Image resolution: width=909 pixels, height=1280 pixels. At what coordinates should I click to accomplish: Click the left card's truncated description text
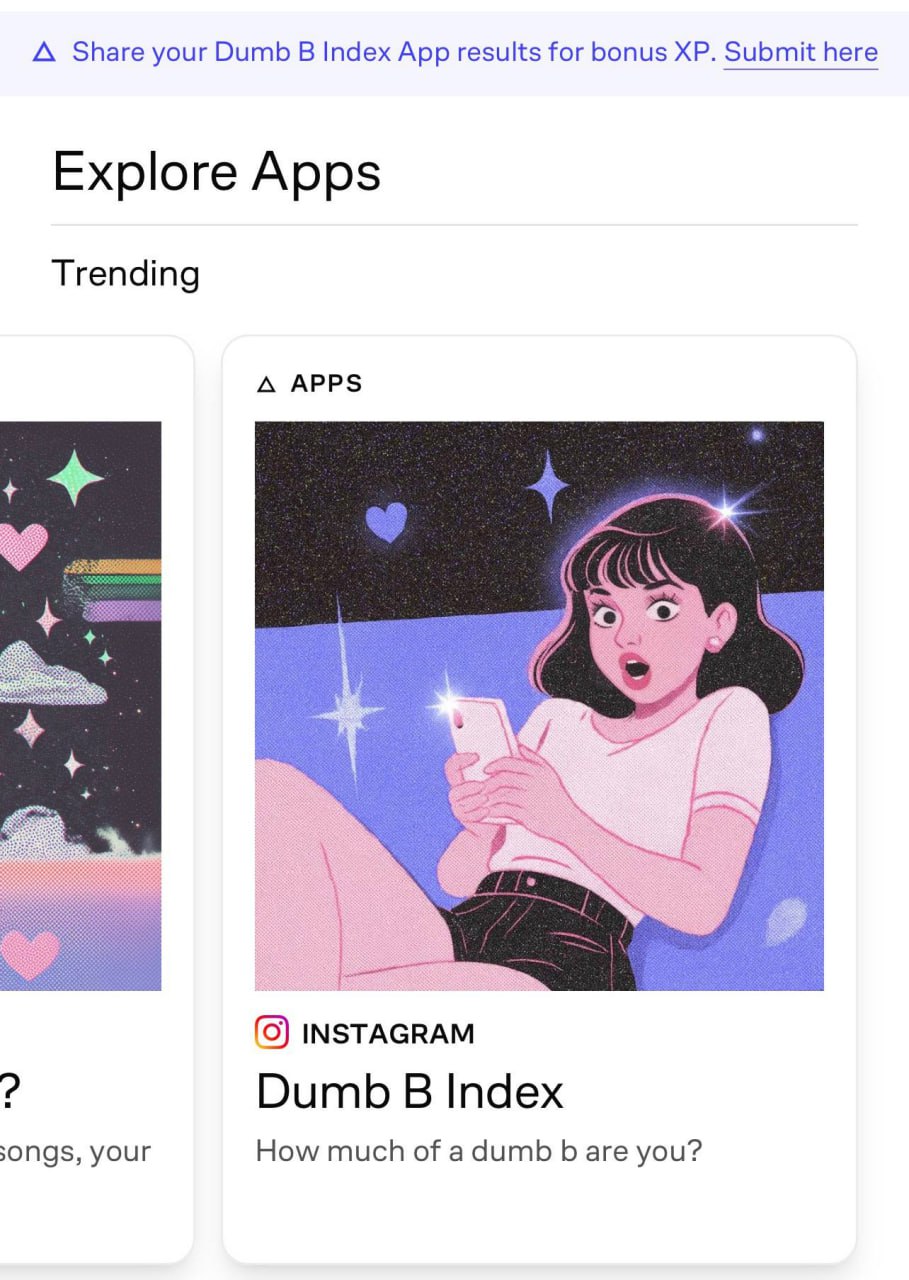point(75,1151)
